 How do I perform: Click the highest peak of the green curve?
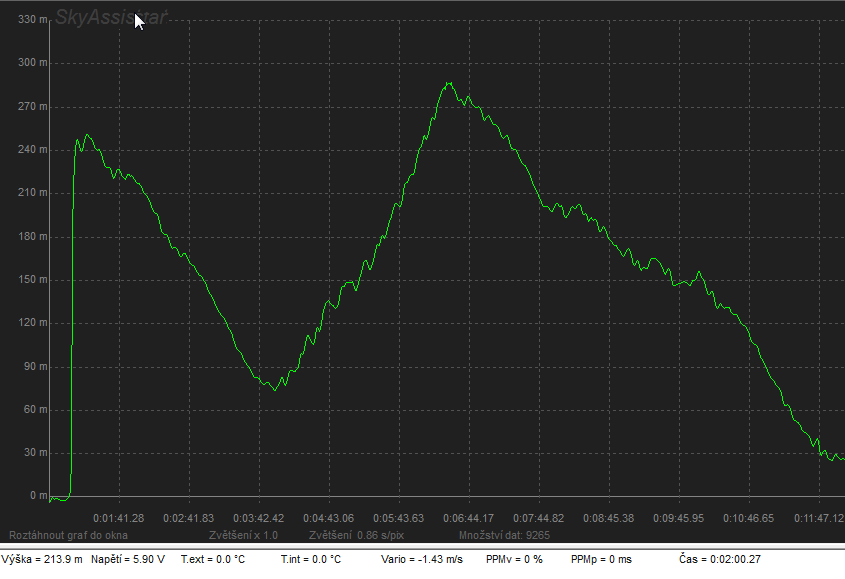coord(450,83)
